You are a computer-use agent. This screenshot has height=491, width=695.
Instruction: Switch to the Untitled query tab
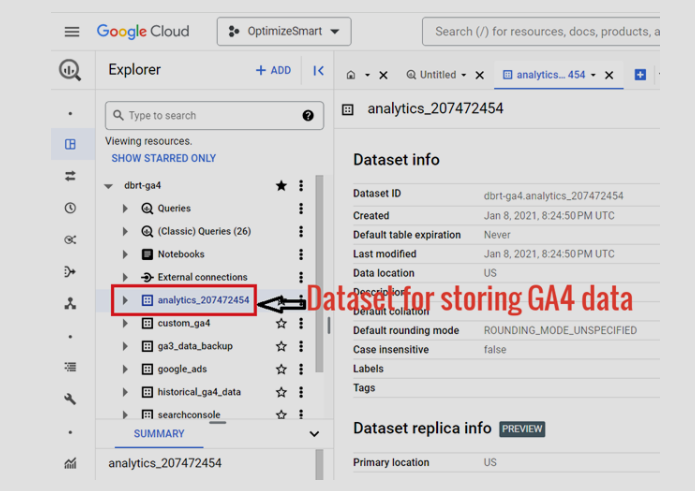pyautogui.click(x=432, y=75)
